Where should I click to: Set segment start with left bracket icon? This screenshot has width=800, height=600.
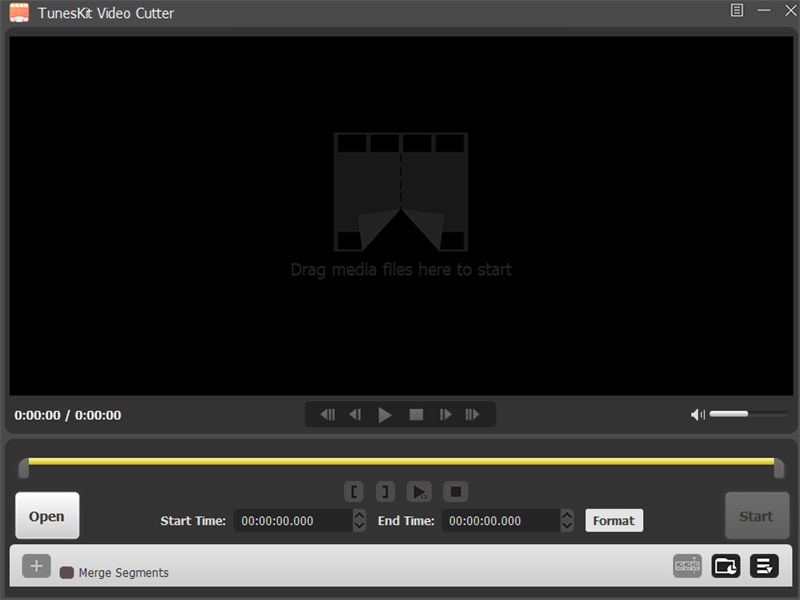pyautogui.click(x=355, y=491)
